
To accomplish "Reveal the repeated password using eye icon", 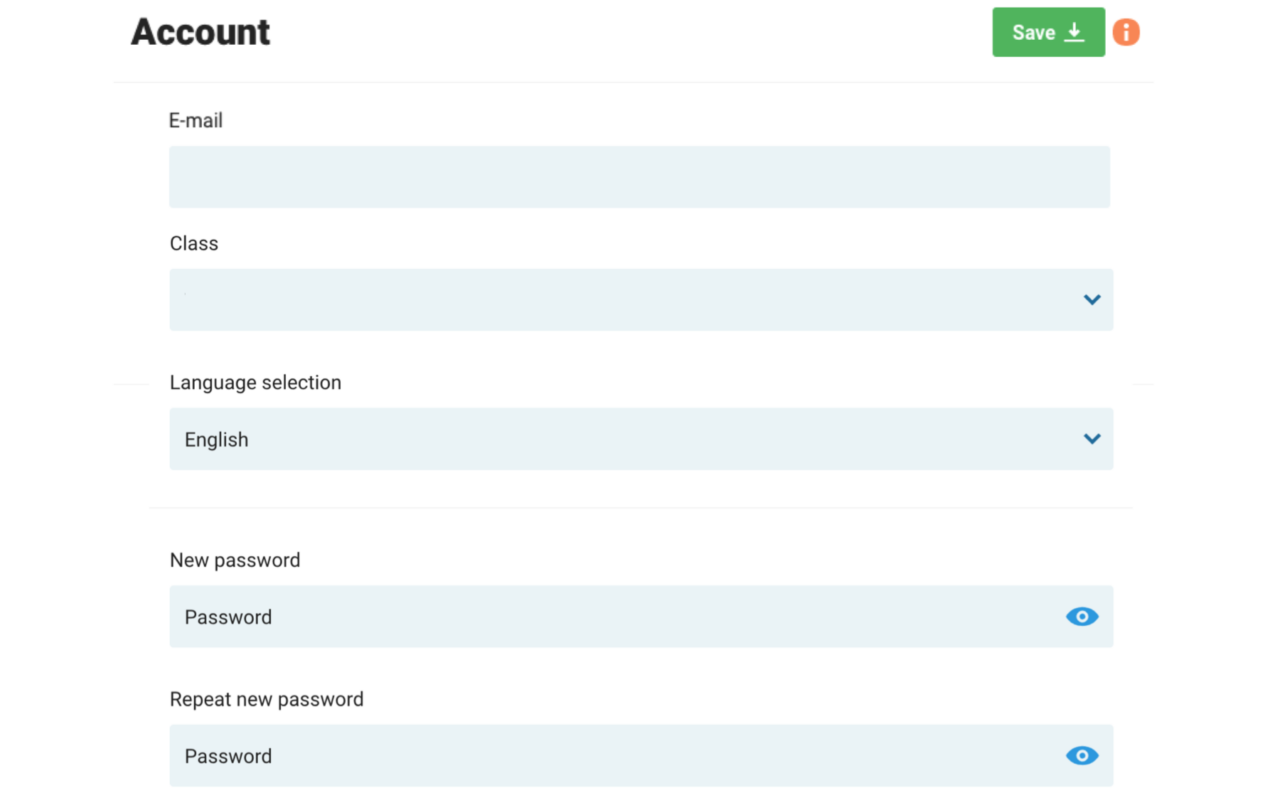I will (x=1082, y=755).
